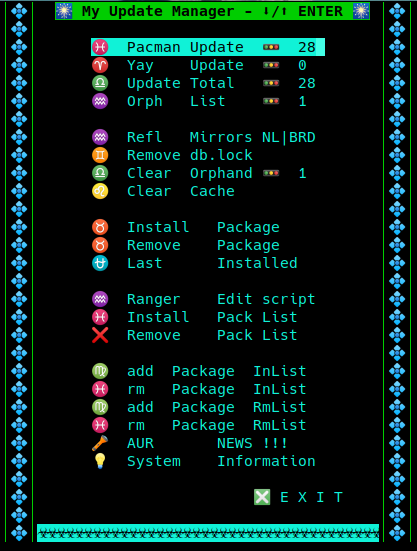The height and width of the screenshot is (551, 417).
Task: Click the E X I T label
Action: pos(311,497)
